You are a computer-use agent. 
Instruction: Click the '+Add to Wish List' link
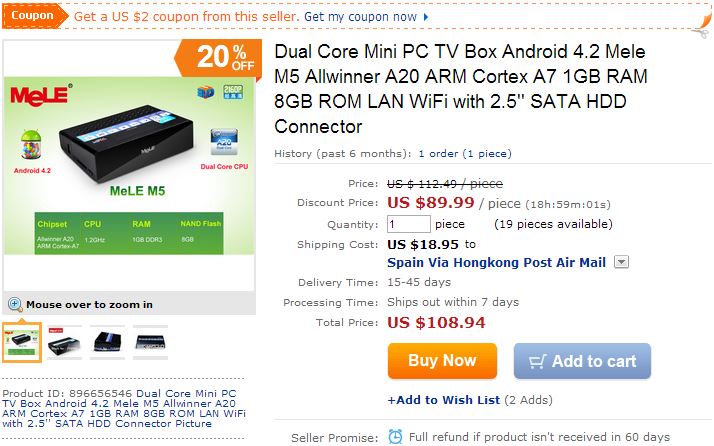pos(443,400)
